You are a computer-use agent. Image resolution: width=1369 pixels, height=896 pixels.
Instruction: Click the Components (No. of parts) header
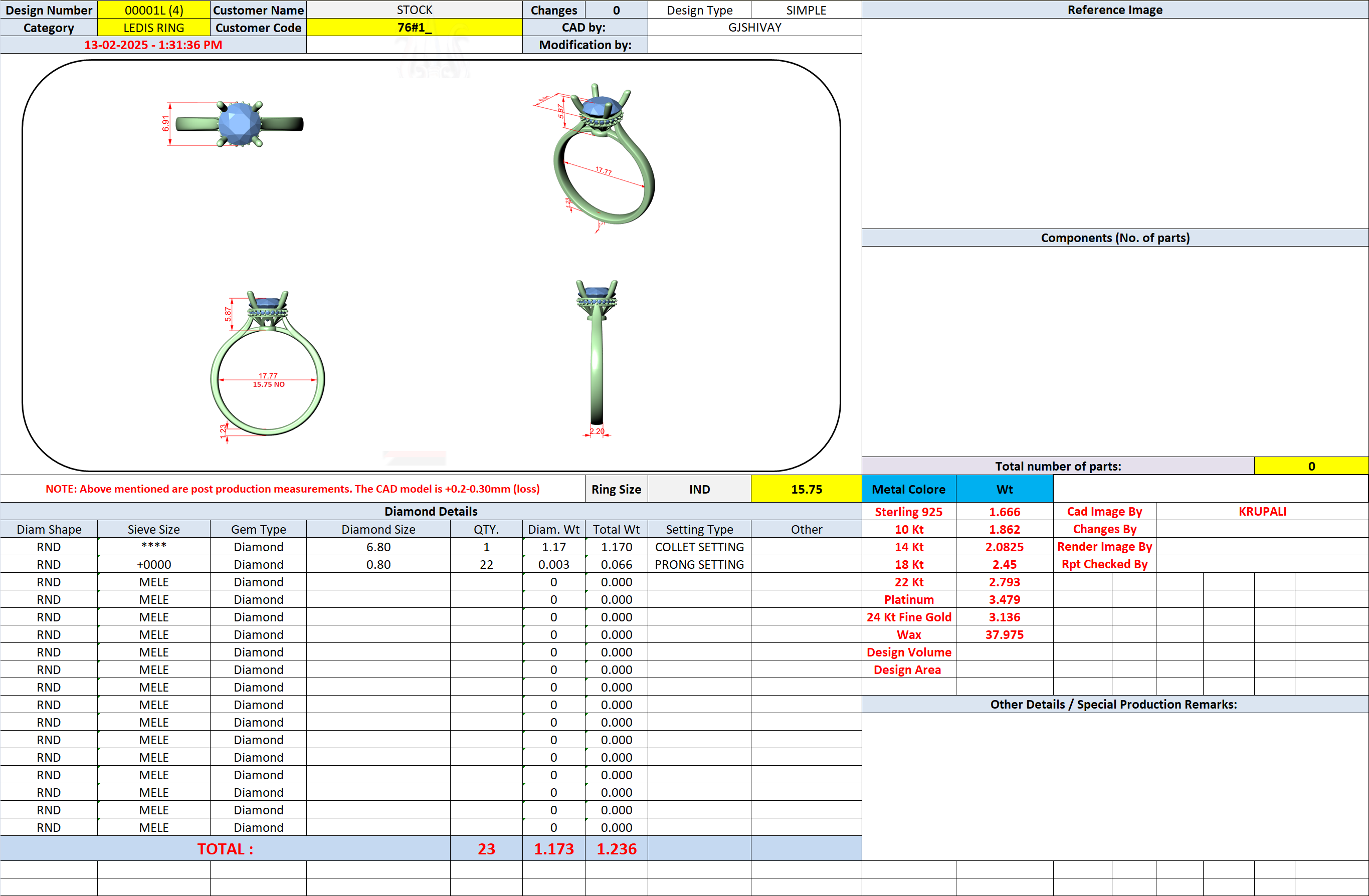click(x=1115, y=238)
